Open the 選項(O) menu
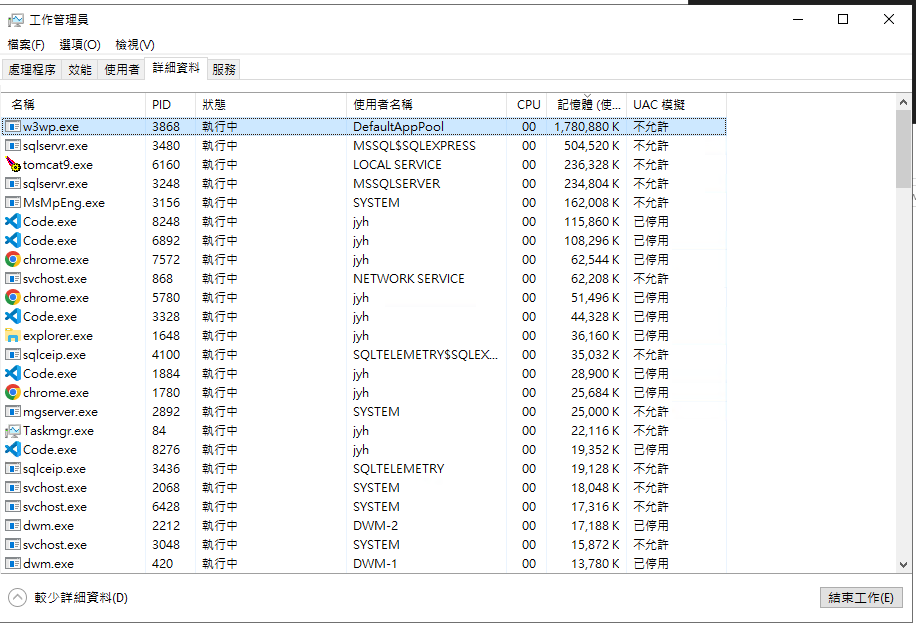Screen dimensions: 916x625 click(x=80, y=45)
